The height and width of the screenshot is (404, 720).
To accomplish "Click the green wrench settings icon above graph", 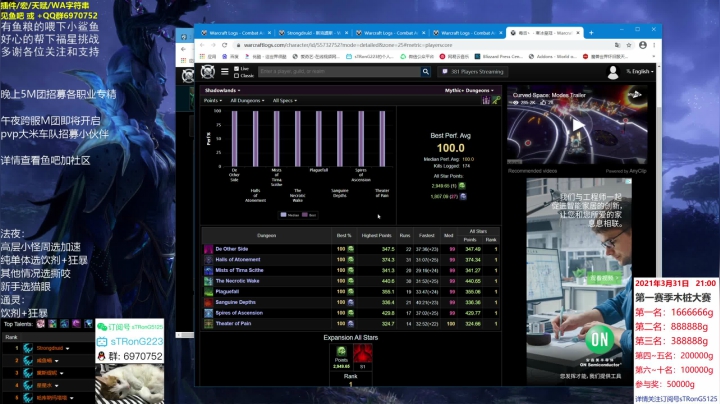I will click(x=496, y=100).
